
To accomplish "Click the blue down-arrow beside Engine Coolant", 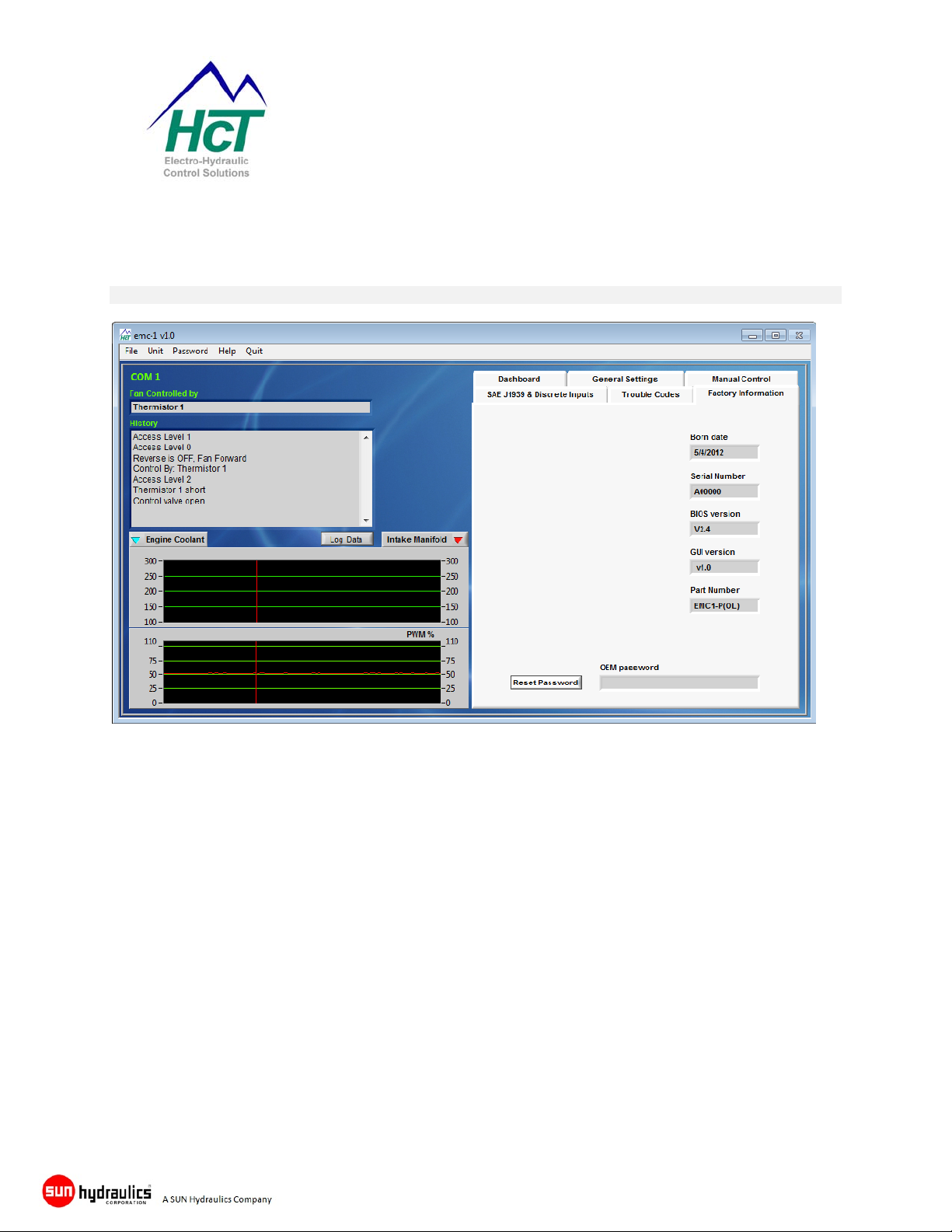I will 136,539.
